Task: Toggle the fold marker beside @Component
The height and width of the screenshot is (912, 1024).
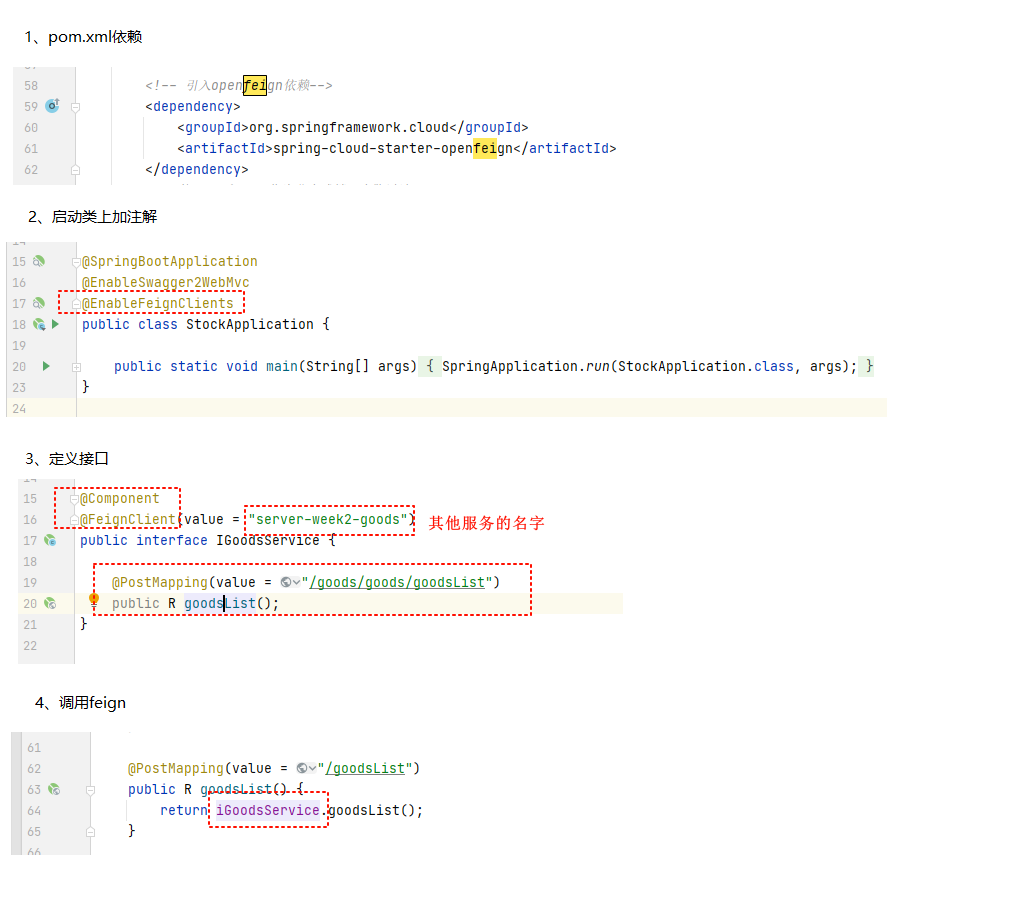Action: [74, 499]
